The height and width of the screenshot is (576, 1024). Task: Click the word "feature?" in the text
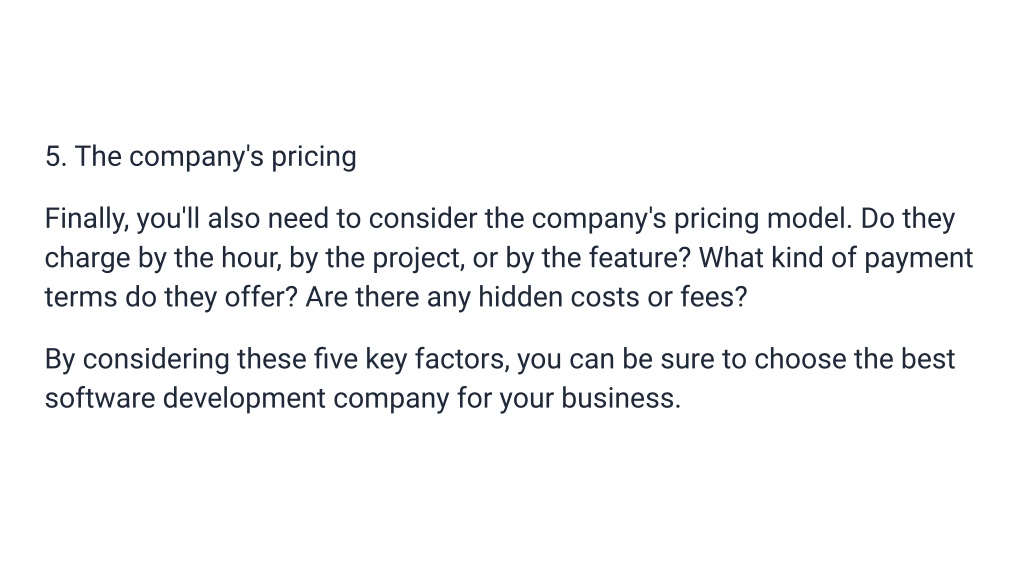click(639, 258)
